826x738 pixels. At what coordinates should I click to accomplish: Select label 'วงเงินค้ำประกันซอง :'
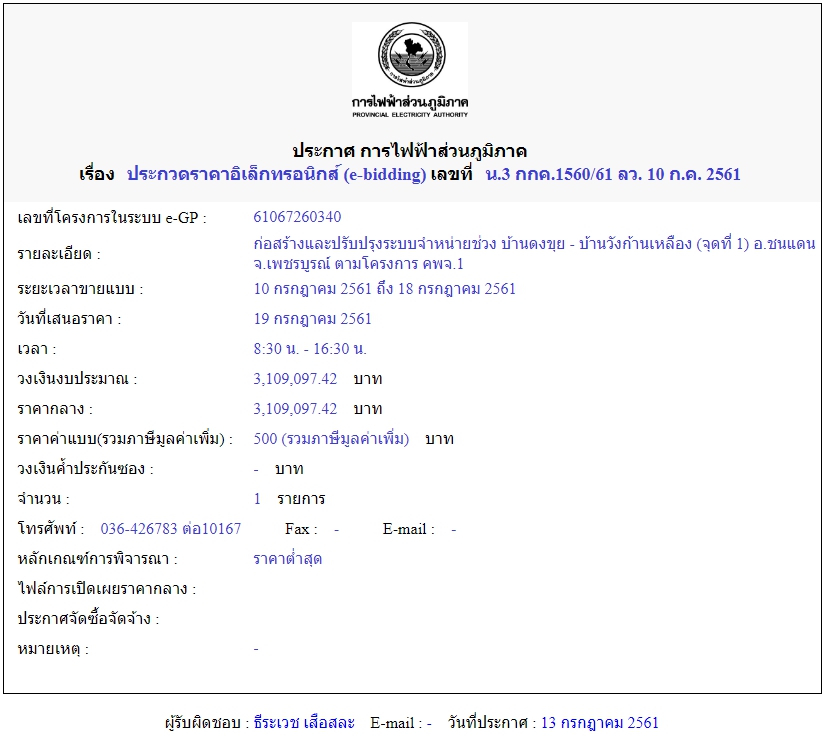(x=85, y=469)
